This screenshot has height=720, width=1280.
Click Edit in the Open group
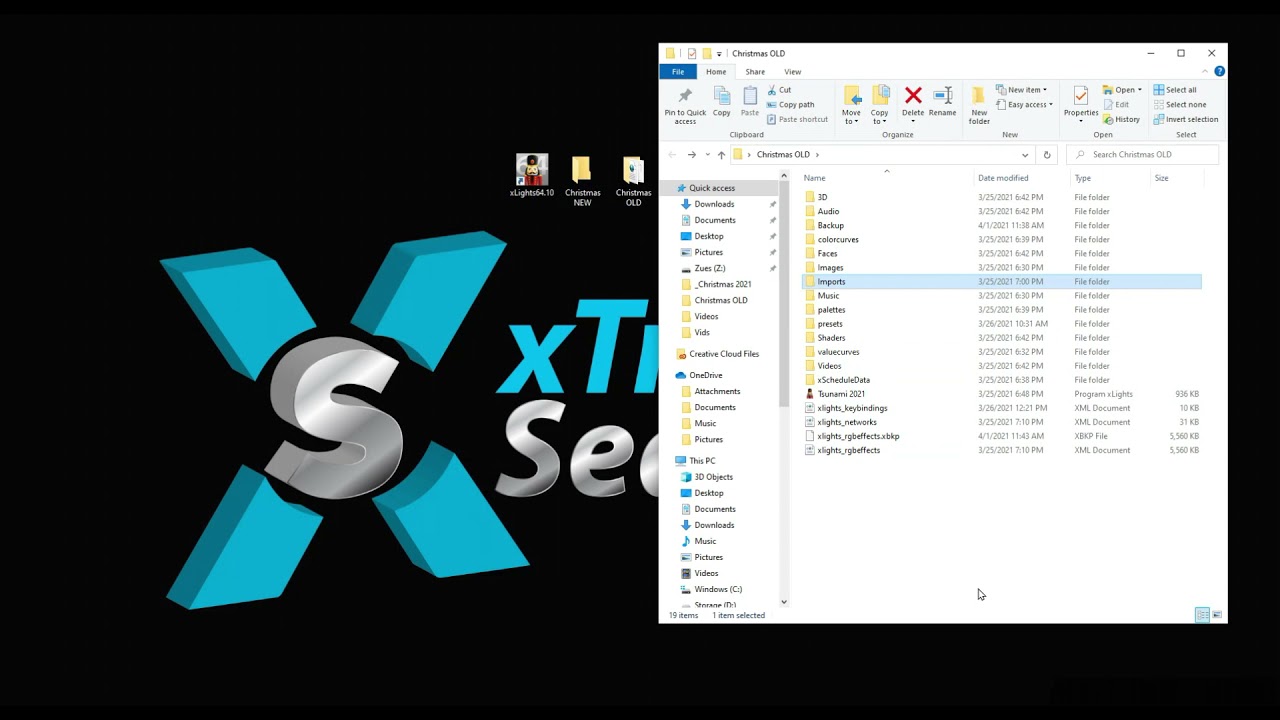coord(1116,104)
